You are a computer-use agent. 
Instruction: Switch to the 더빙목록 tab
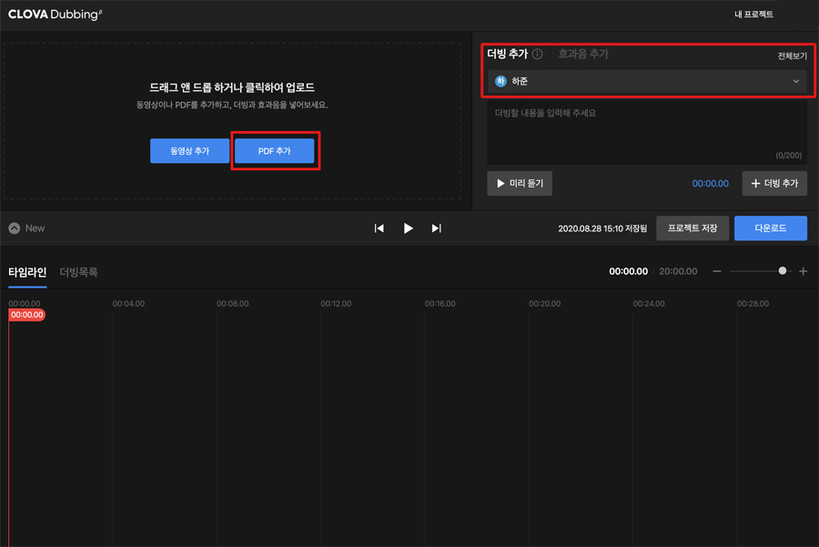point(79,272)
